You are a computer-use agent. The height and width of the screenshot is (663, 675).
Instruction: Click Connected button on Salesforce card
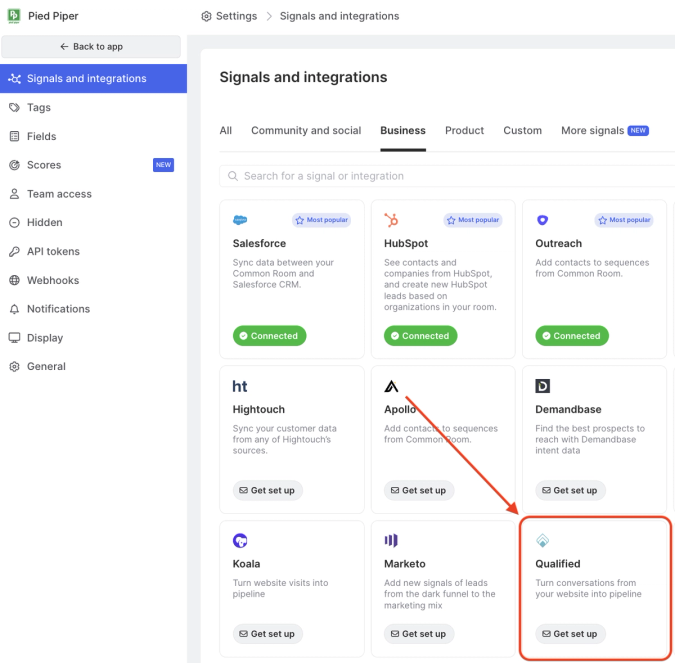(x=269, y=336)
